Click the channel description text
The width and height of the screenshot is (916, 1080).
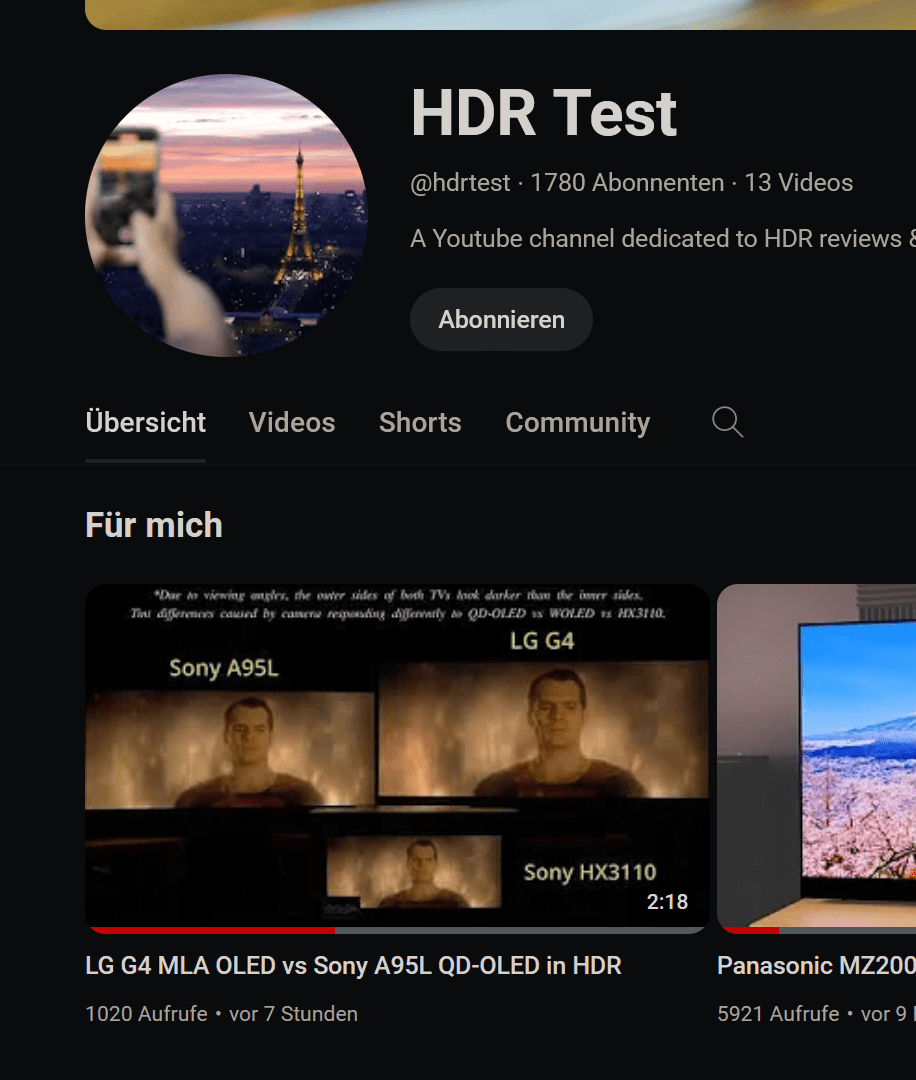pyautogui.click(x=663, y=238)
